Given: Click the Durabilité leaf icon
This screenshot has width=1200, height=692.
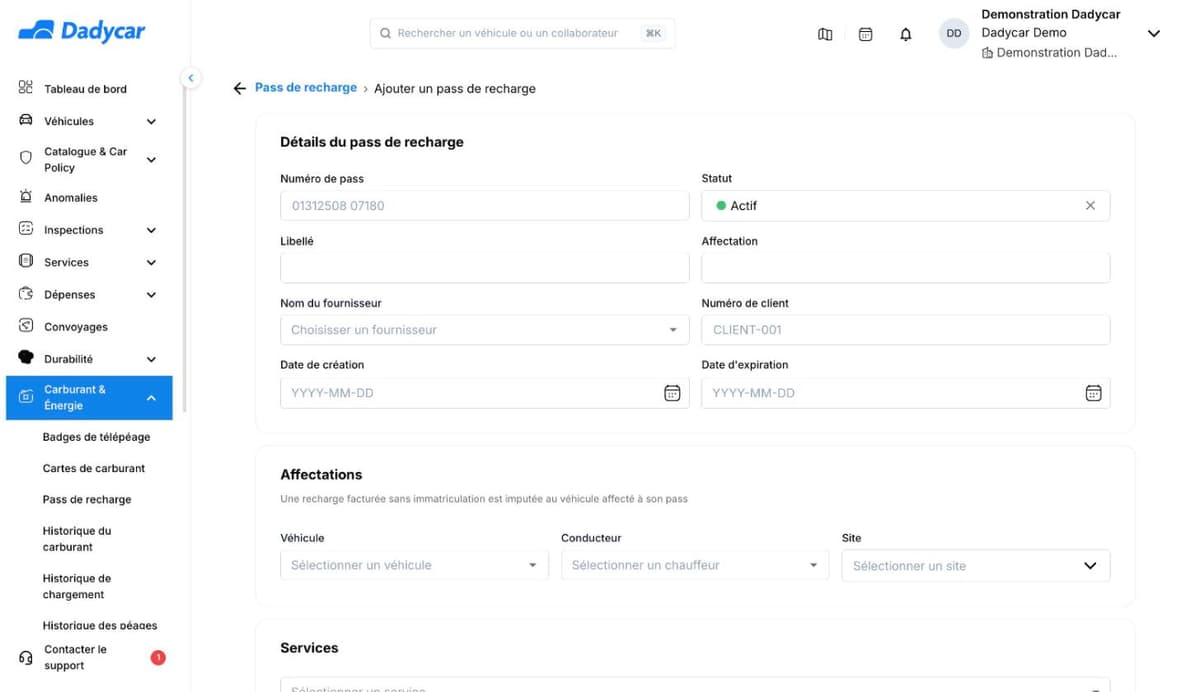Looking at the screenshot, I should point(26,358).
